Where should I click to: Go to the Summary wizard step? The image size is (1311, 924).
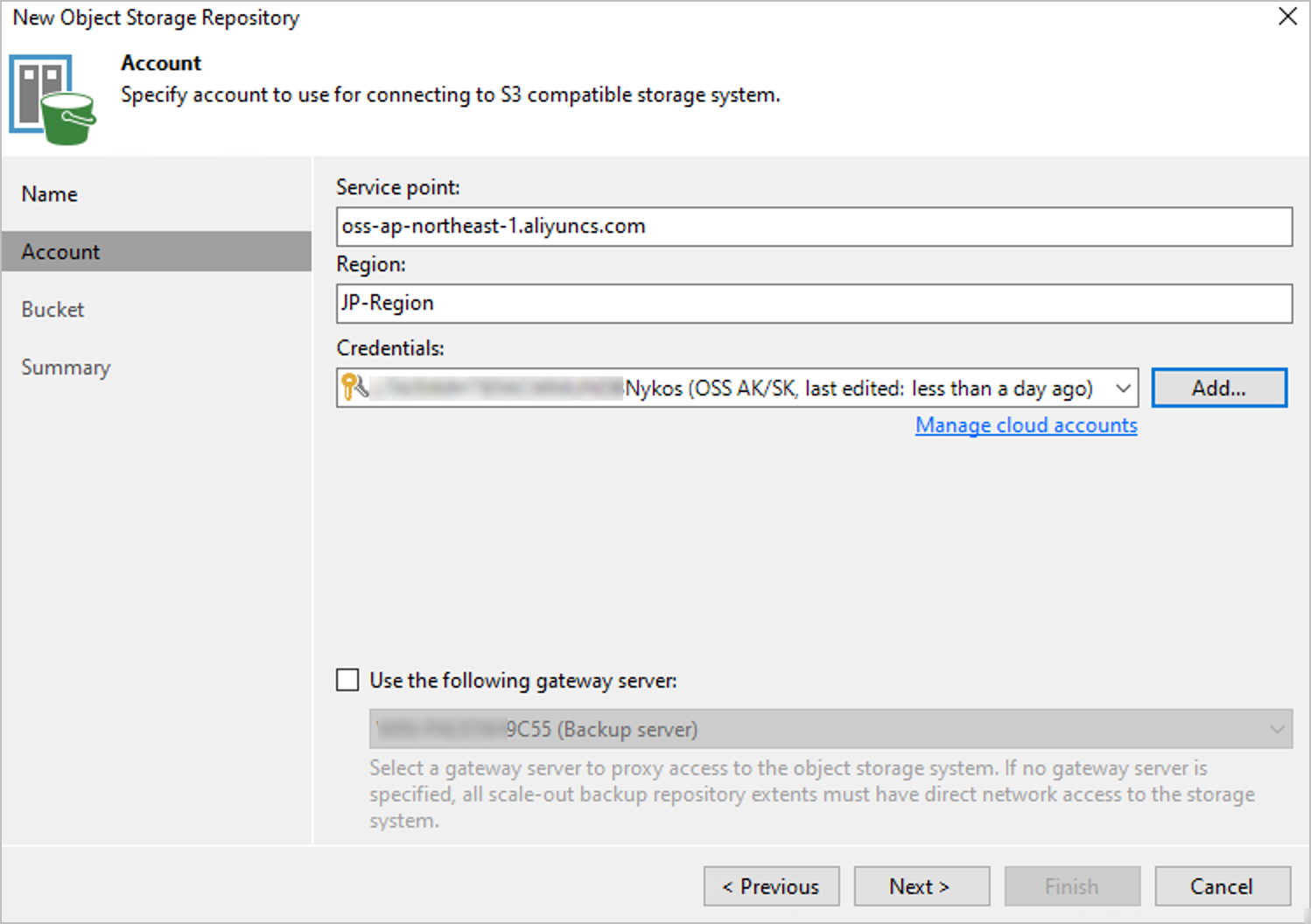(x=66, y=367)
